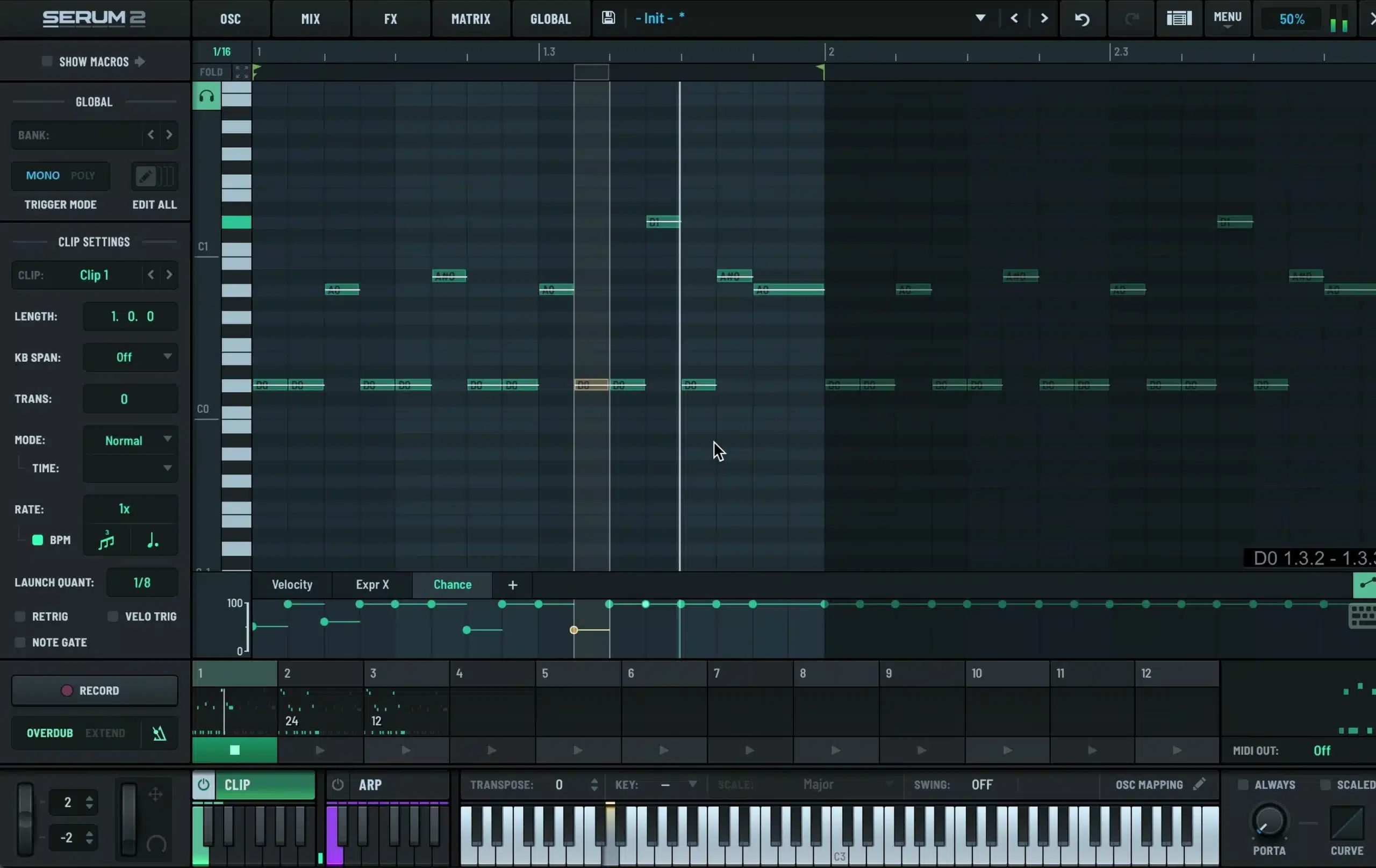The image size is (1376, 868).
Task: Launch clip slot 2 play button
Action: (320, 750)
